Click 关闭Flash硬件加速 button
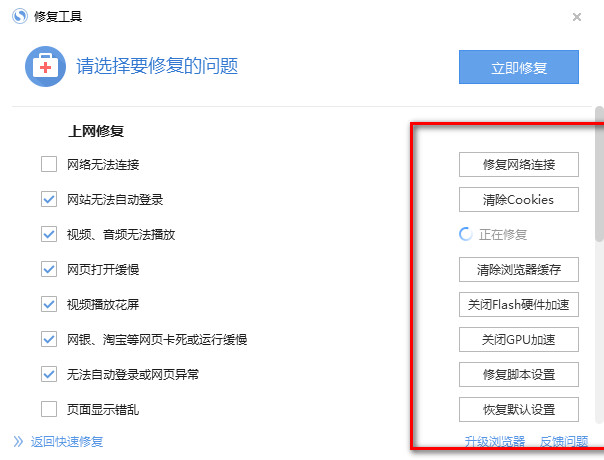This screenshot has width=604, height=460. (518, 305)
